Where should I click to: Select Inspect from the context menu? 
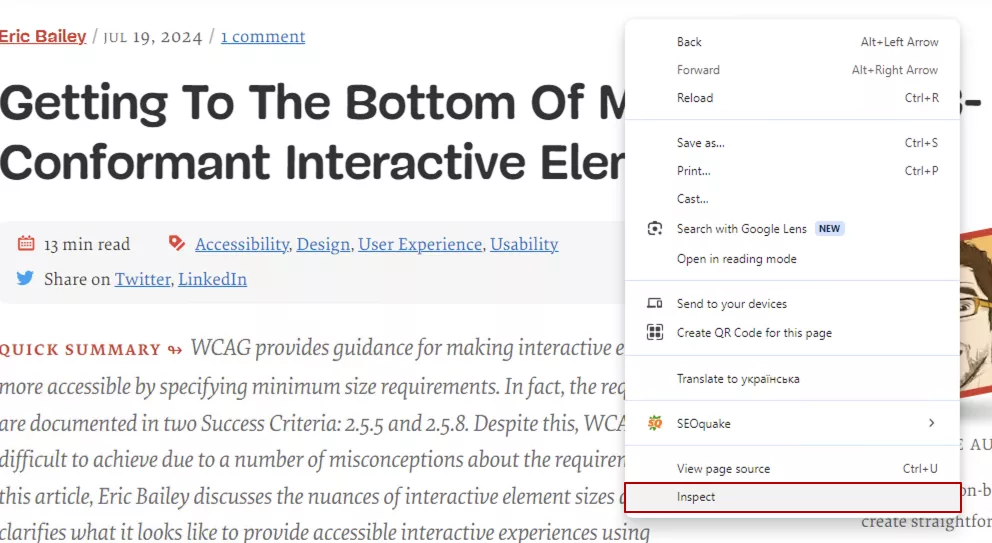(793, 497)
